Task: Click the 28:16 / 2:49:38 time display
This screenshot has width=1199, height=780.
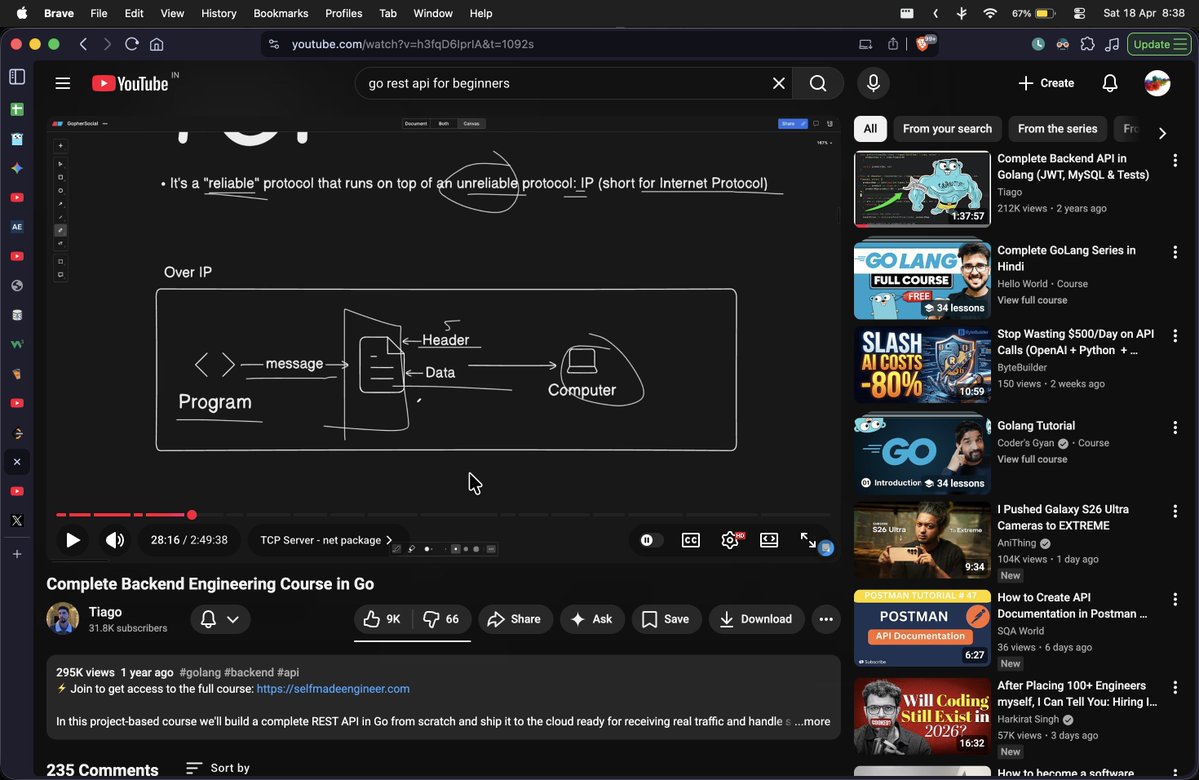Action: [189, 540]
